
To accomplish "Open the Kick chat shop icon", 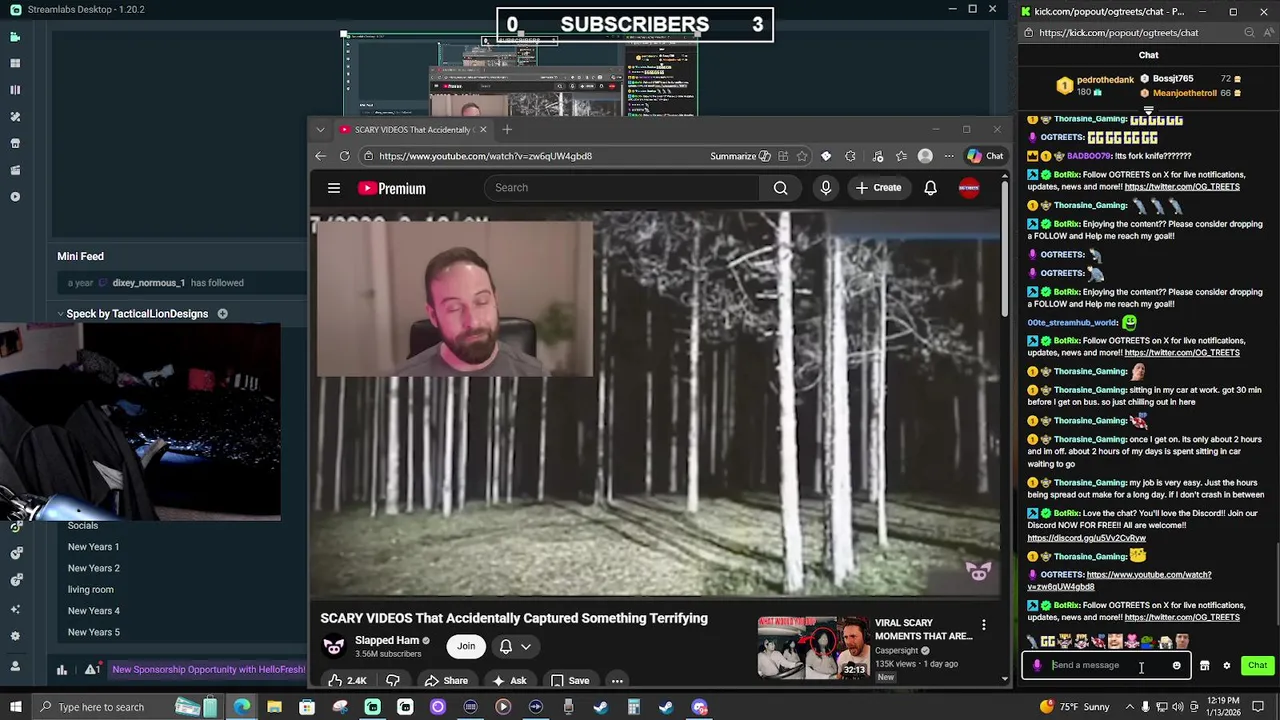I will point(1204,665).
